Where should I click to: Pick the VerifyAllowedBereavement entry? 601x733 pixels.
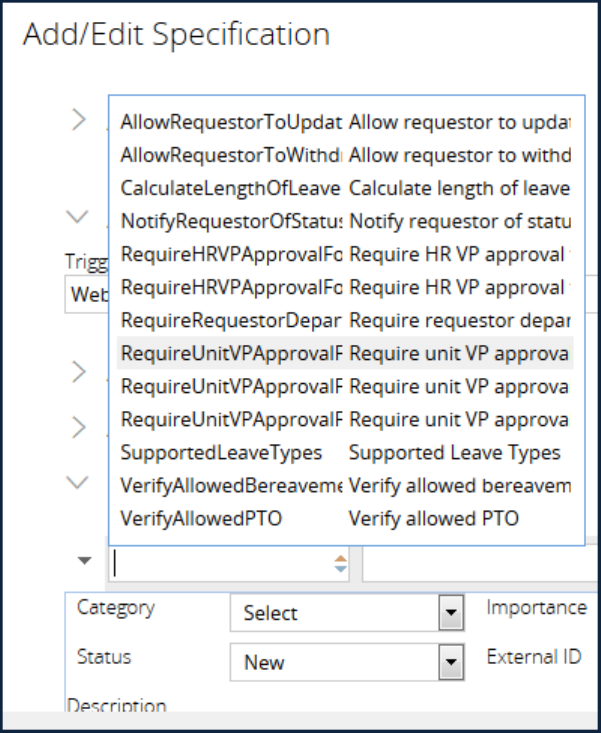point(232,486)
